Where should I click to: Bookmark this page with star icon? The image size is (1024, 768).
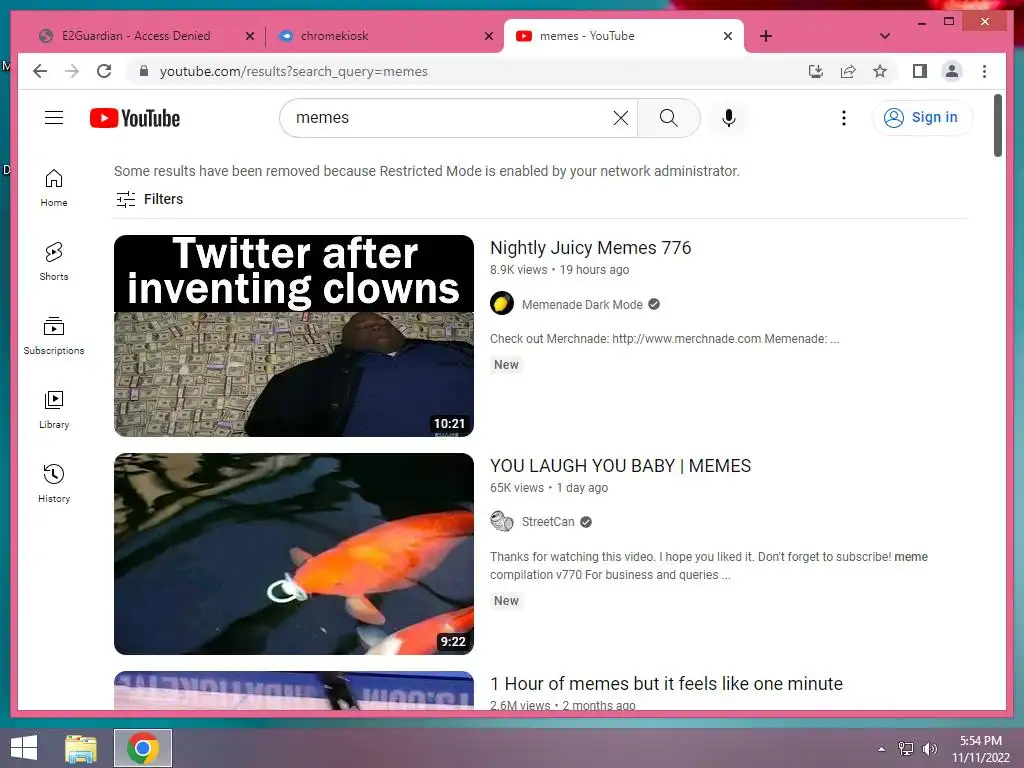[x=880, y=71]
